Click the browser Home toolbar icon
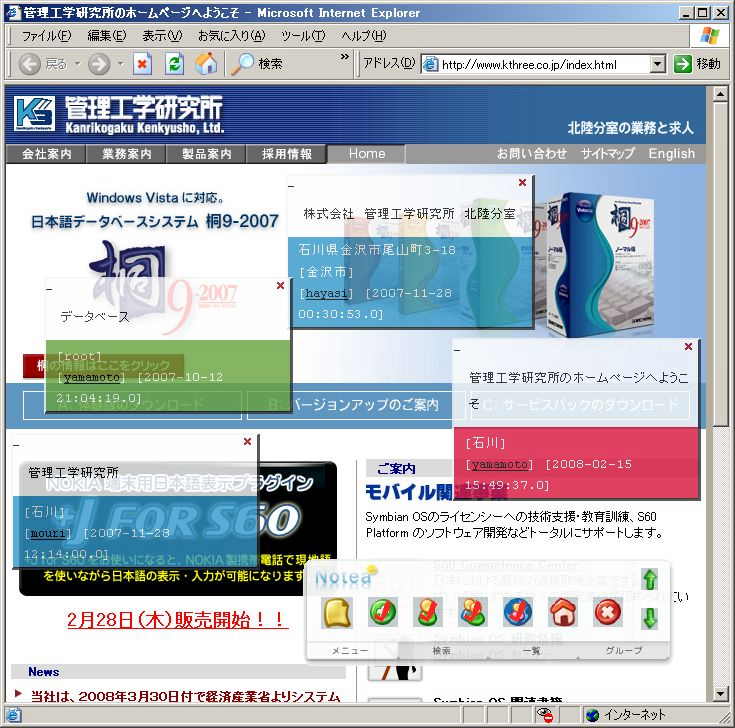This screenshot has width=735, height=728. click(x=206, y=64)
